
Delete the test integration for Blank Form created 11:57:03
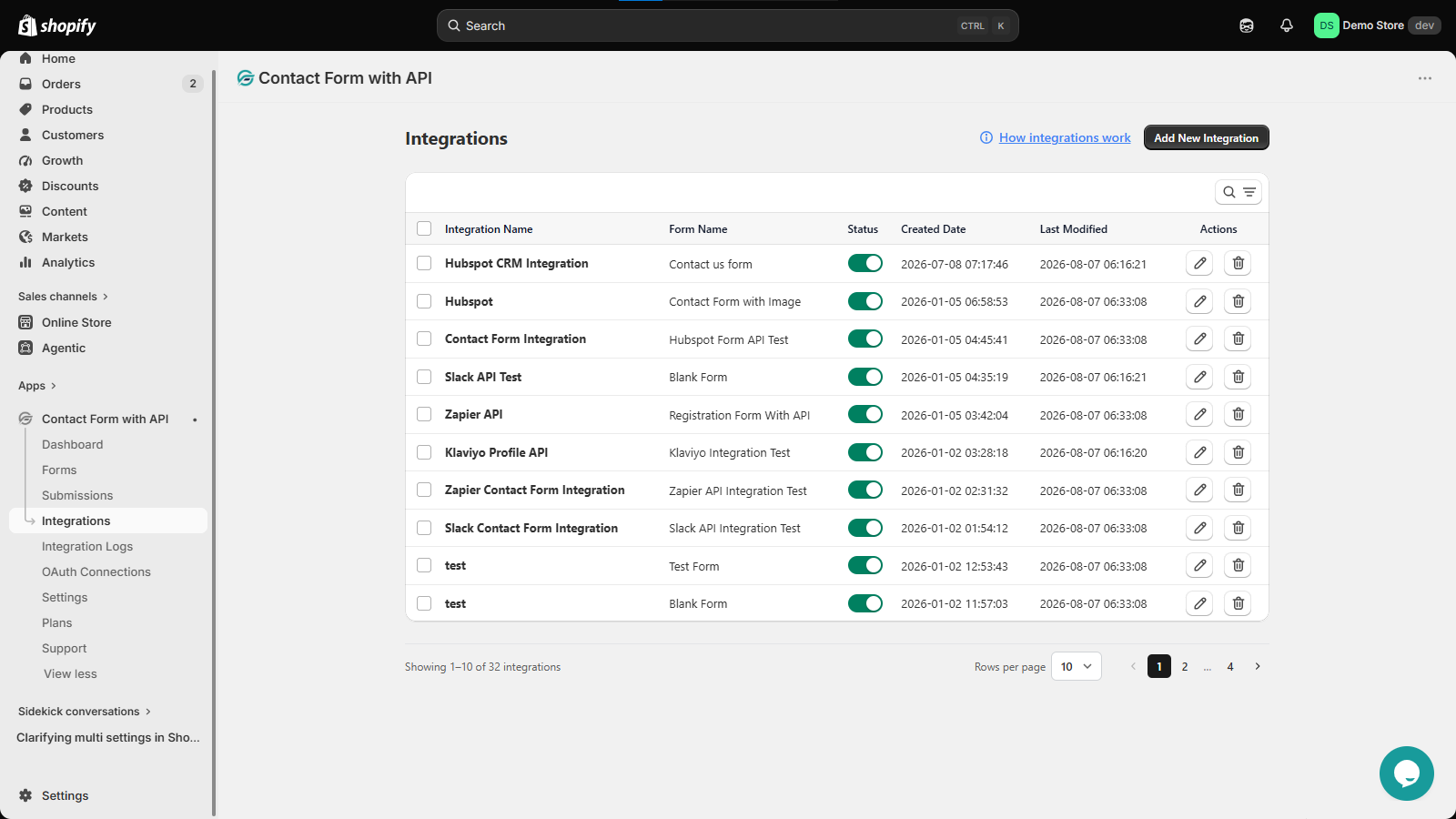pos(1238,603)
